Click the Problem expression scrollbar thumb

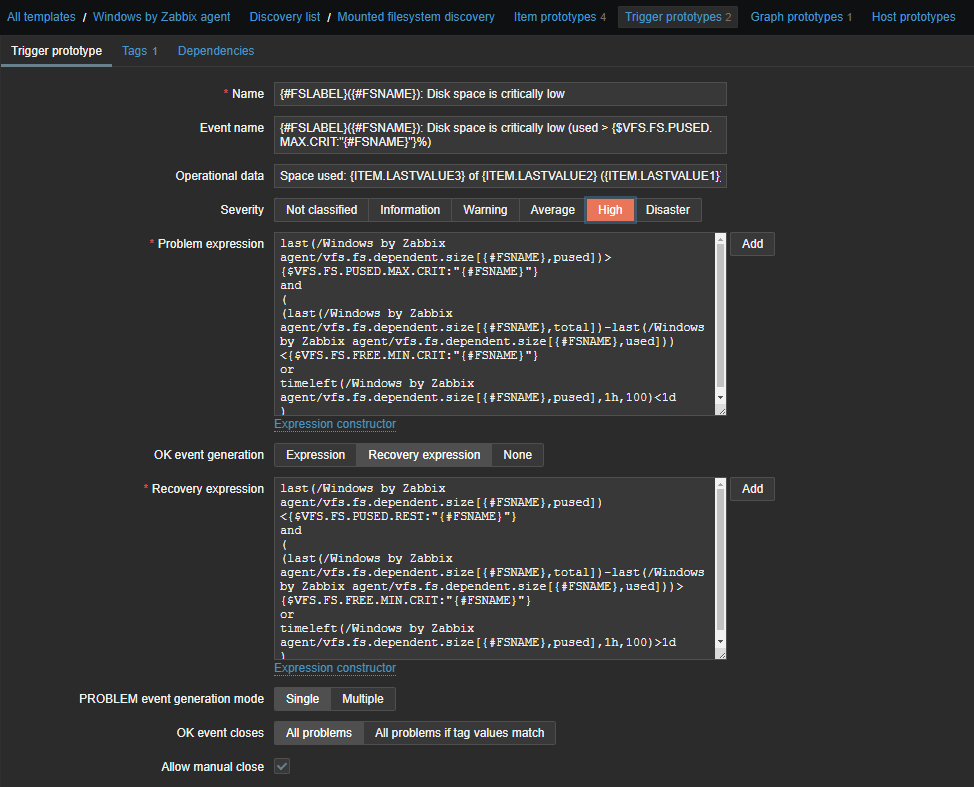coord(721,316)
